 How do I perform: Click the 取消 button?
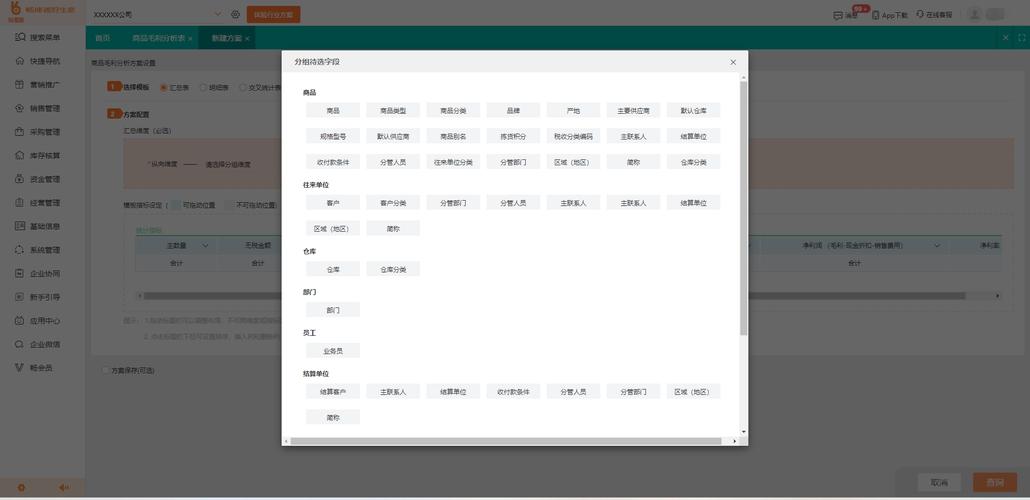[x=939, y=483]
